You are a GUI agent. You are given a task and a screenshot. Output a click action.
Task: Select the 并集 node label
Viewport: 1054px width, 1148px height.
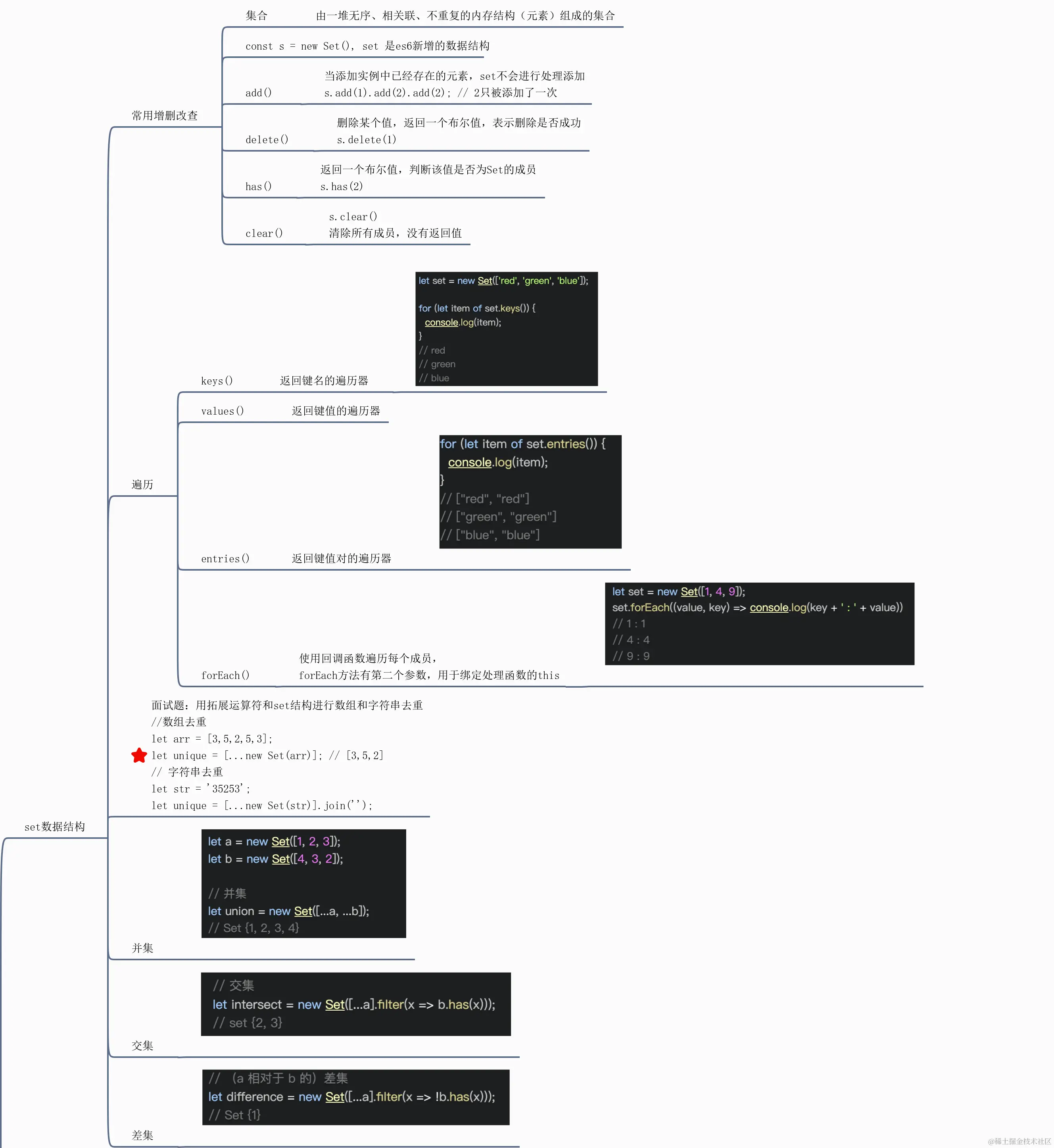tap(142, 948)
